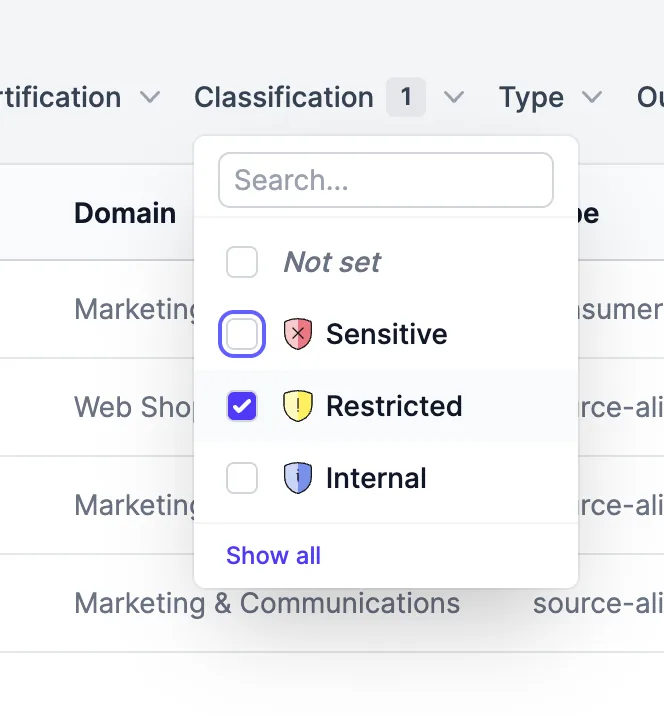Click the Web Shop domain cell
The image size is (664, 716).
coord(134,407)
